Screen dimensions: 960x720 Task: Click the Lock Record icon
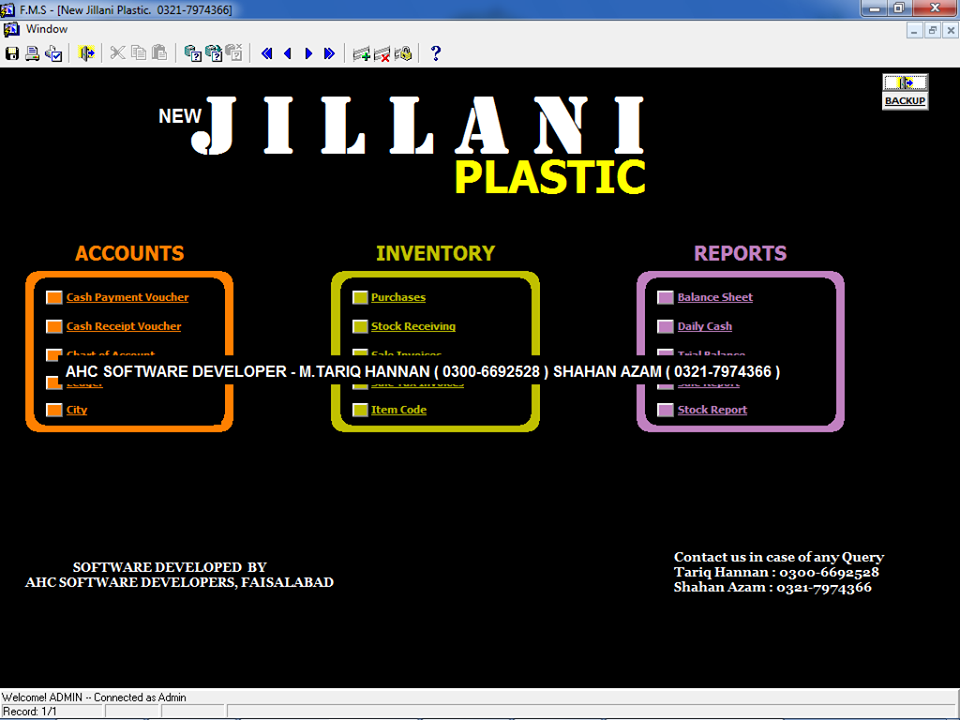pyautogui.click(x=403, y=53)
